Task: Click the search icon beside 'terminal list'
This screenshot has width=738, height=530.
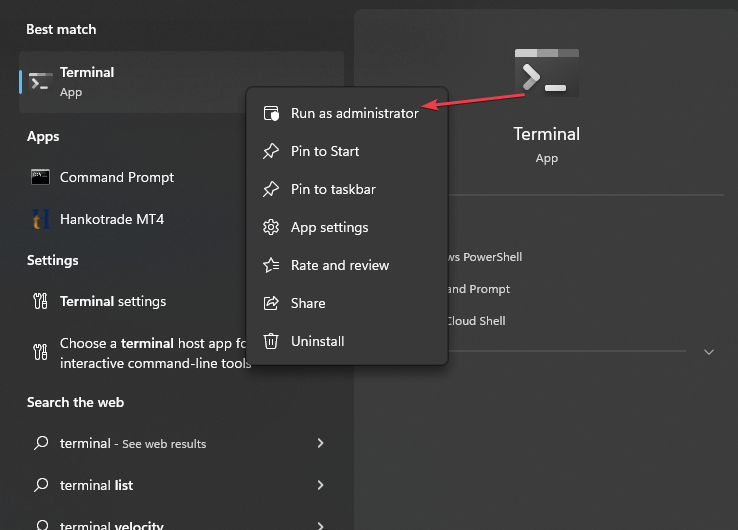Action: click(41, 485)
